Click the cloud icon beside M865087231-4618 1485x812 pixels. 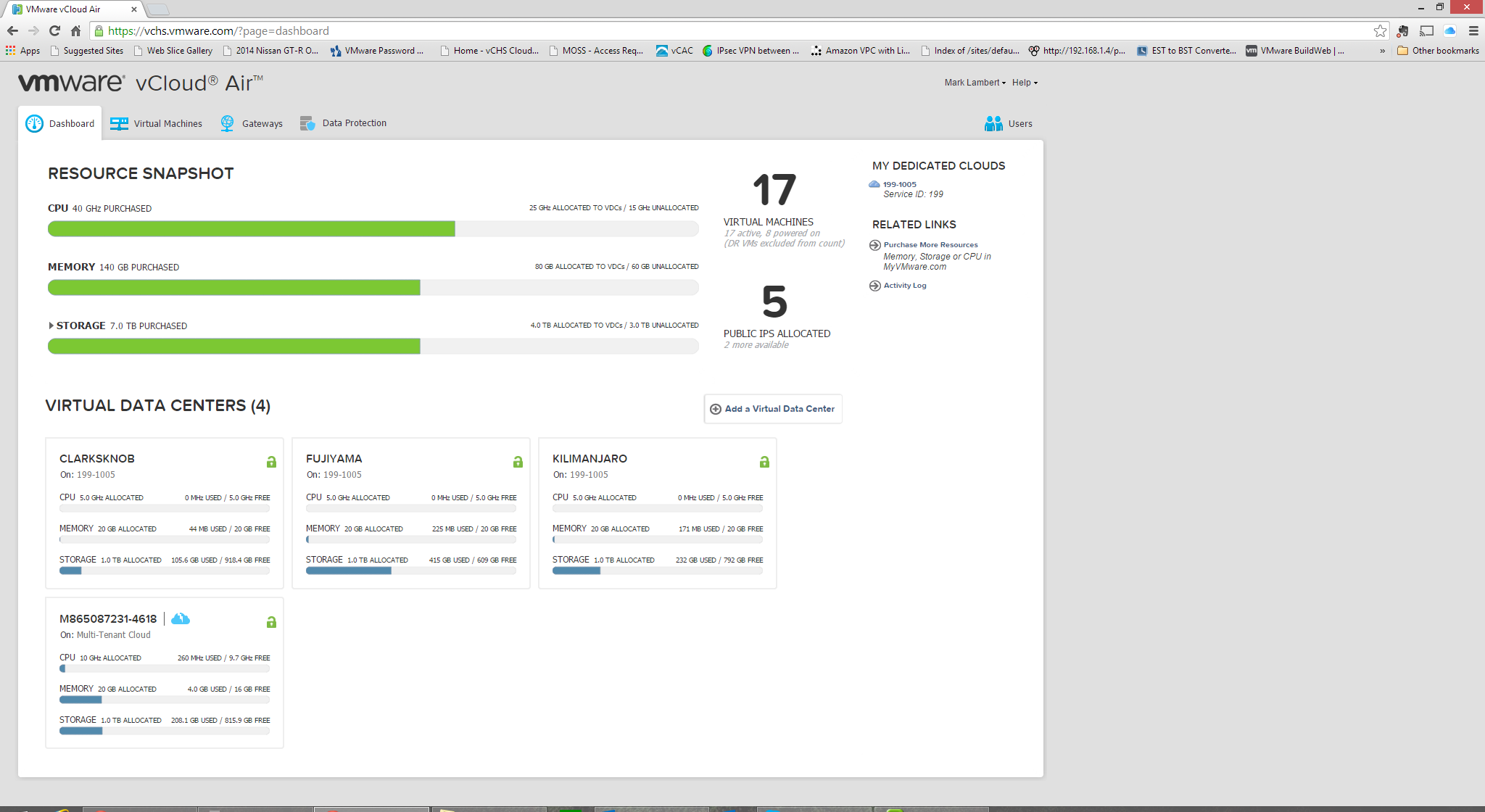[x=181, y=618]
